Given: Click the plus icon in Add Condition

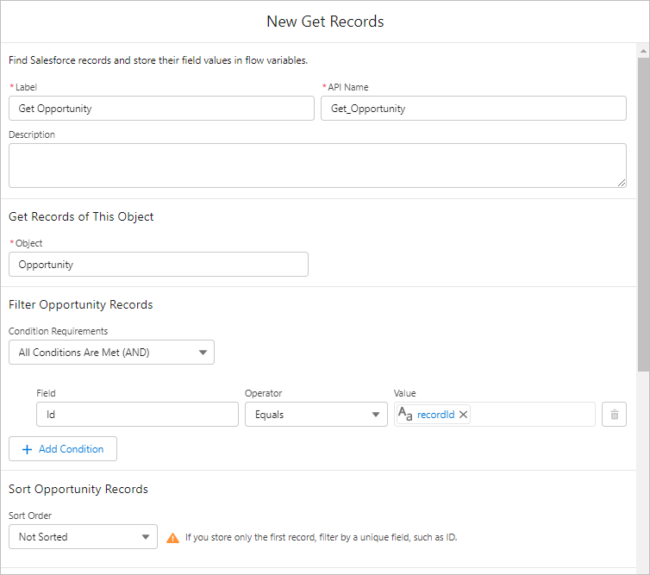Looking at the screenshot, I should (x=27, y=449).
